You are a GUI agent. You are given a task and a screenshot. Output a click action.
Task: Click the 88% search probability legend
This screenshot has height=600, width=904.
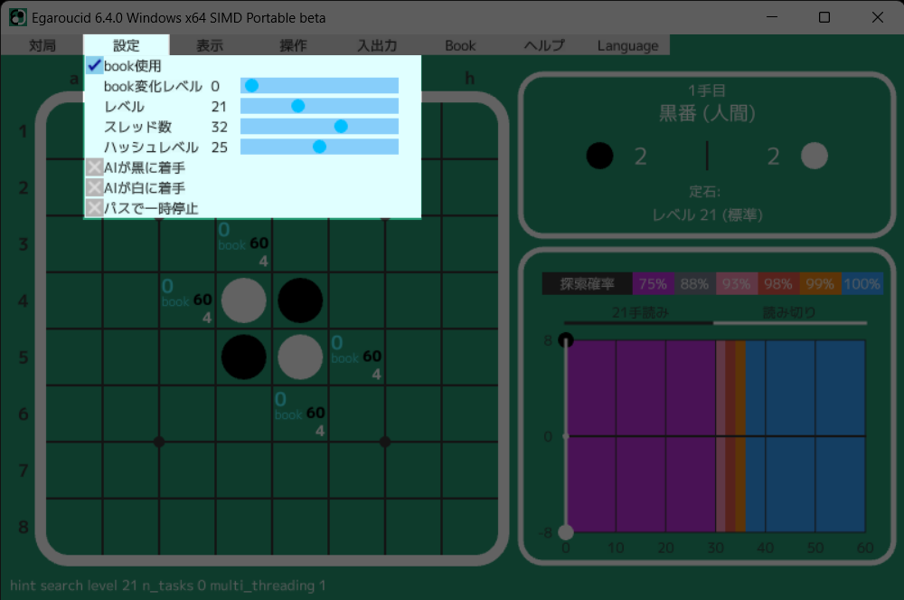[695, 284]
